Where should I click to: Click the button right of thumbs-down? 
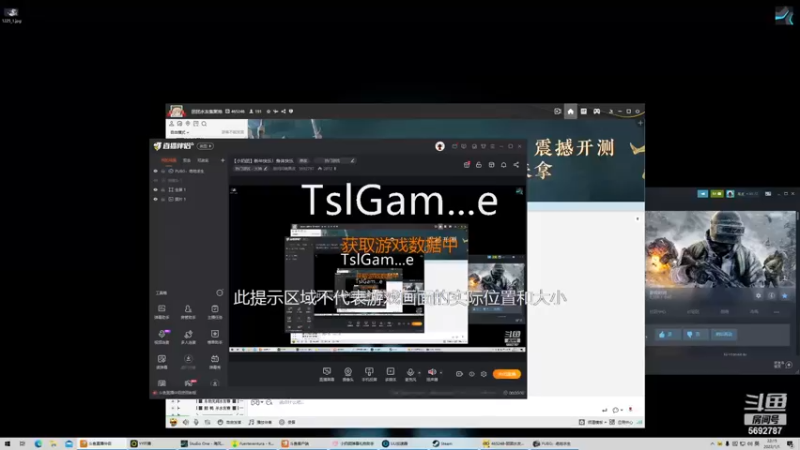coord(723,334)
